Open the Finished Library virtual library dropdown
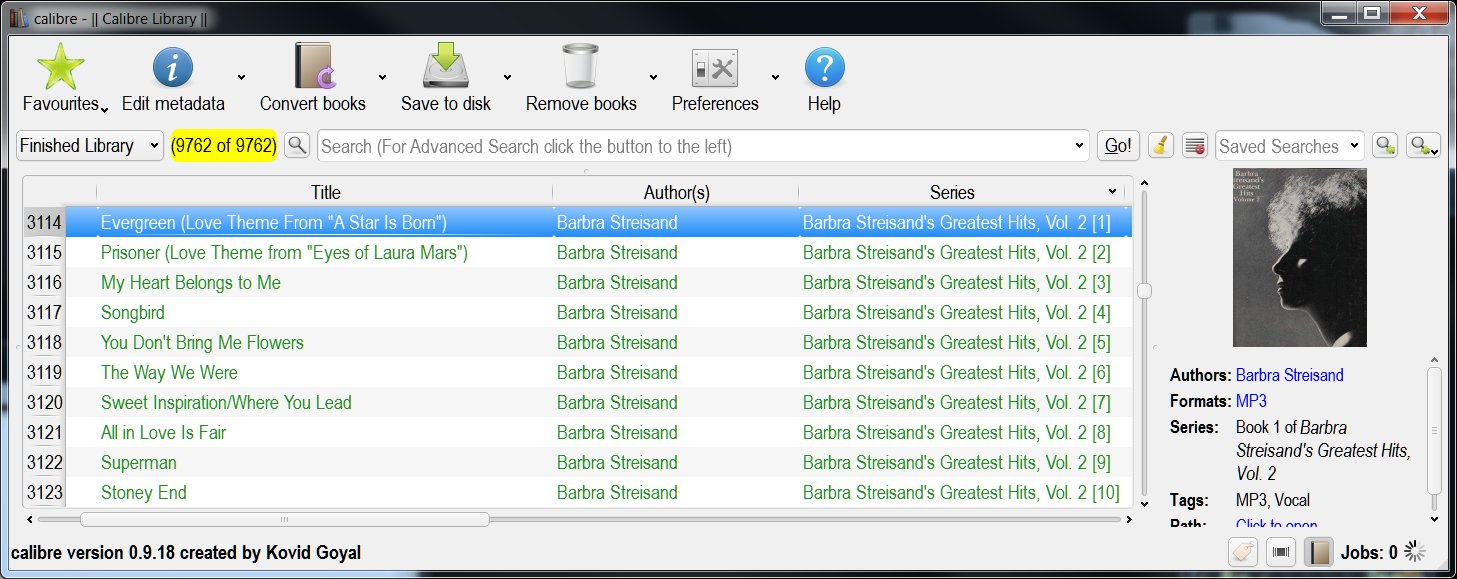Image resolution: width=1457 pixels, height=579 pixels. [x=90, y=145]
